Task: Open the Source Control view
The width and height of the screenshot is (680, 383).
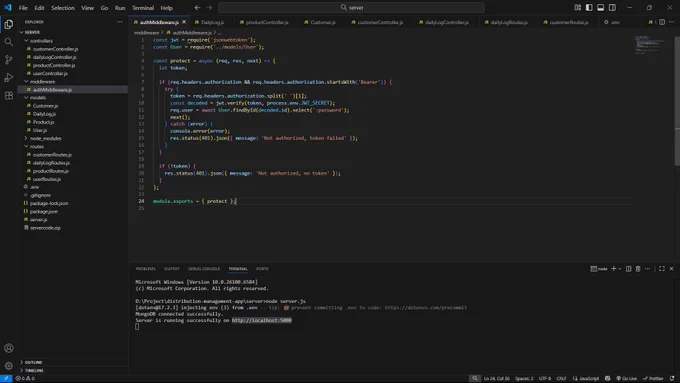Action: [x=9, y=60]
